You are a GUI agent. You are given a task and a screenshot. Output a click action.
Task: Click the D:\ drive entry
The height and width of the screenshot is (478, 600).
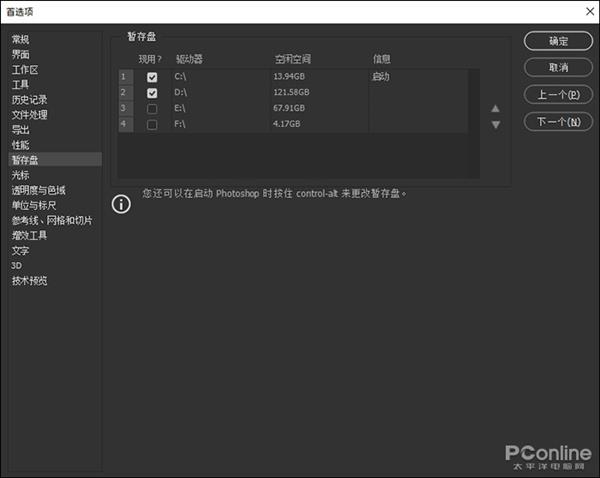point(180,92)
